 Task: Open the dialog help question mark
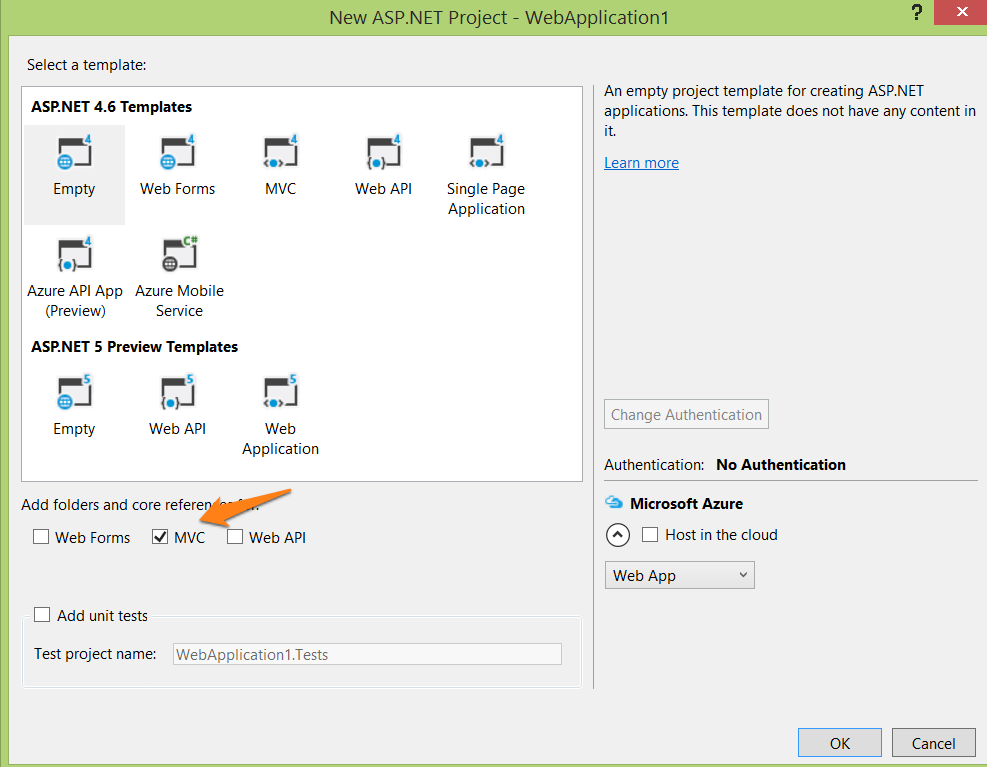click(916, 12)
